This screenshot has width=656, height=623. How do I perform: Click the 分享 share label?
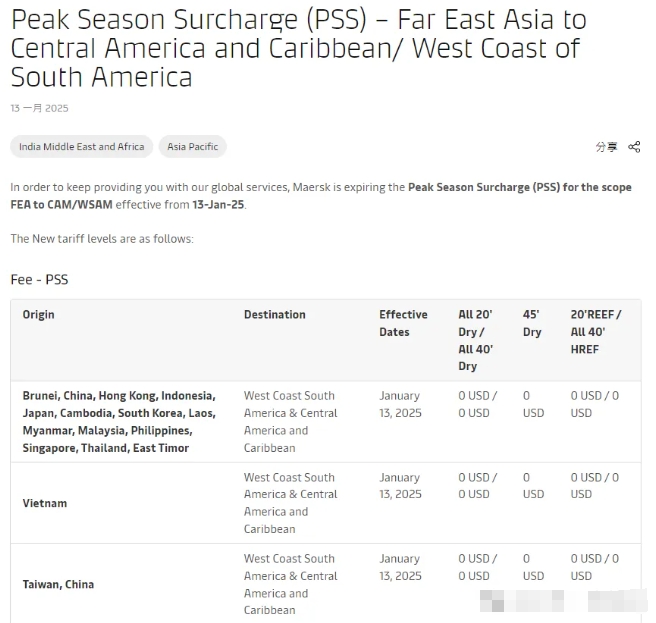point(606,147)
